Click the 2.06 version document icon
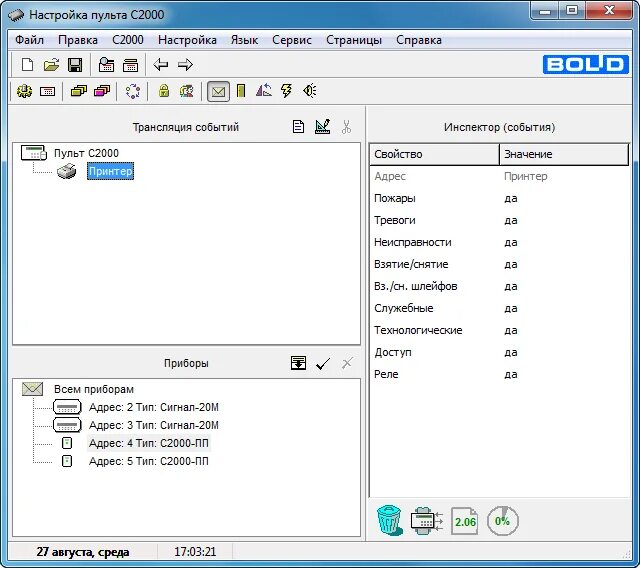The width and height of the screenshot is (640, 568). point(464,521)
